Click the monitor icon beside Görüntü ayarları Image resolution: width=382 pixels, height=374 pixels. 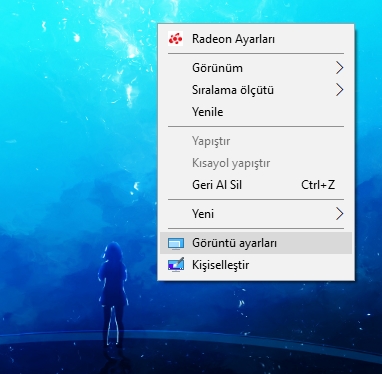(176, 243)
